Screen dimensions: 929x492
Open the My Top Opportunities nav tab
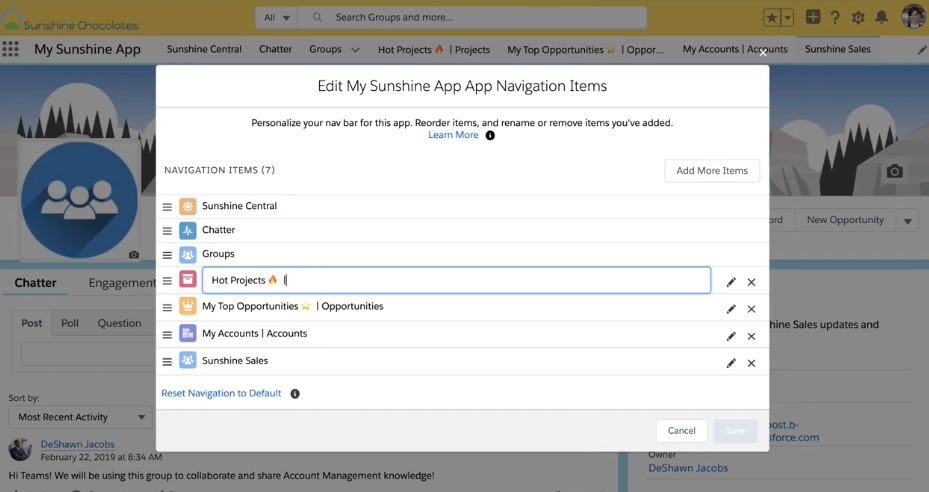(x=585, y=50)
